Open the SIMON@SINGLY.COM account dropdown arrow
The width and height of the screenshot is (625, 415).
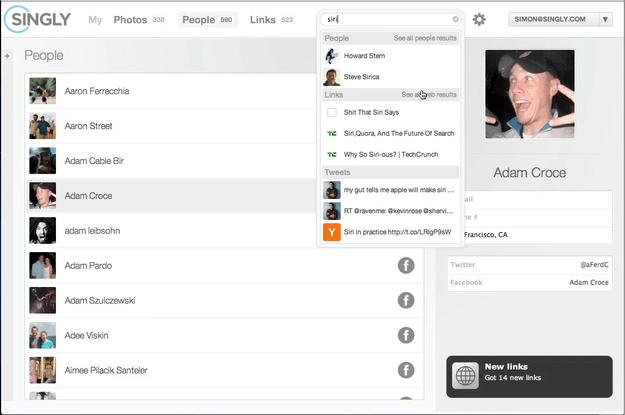[605, 19]
